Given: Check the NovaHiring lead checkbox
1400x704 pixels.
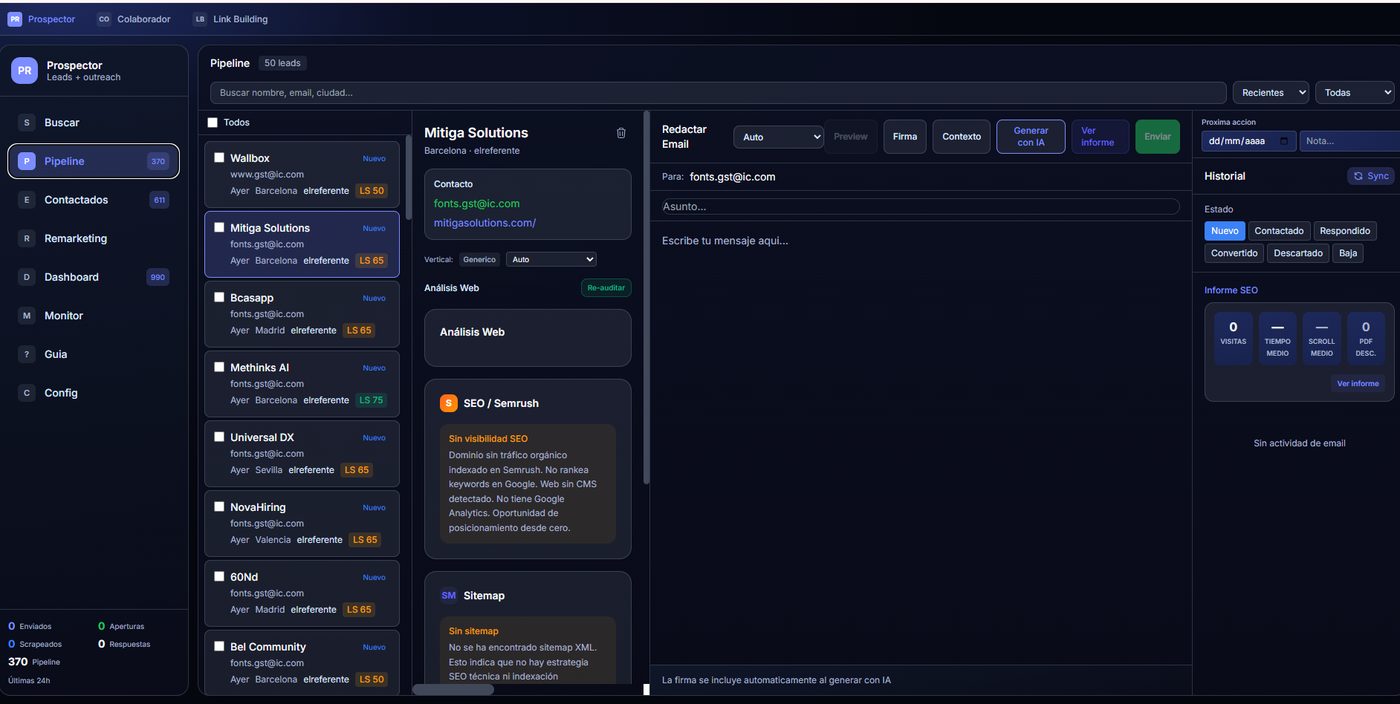Looking at the screenshot, I should [219, 506].
